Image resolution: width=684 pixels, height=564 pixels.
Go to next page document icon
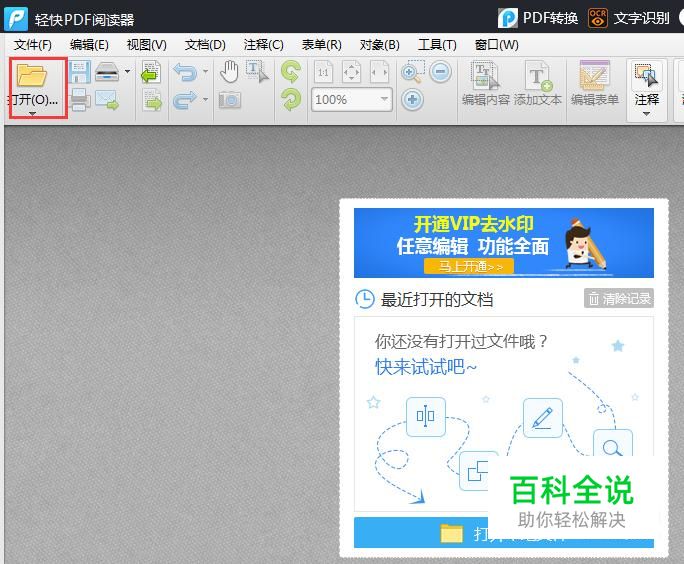point(152,100)
